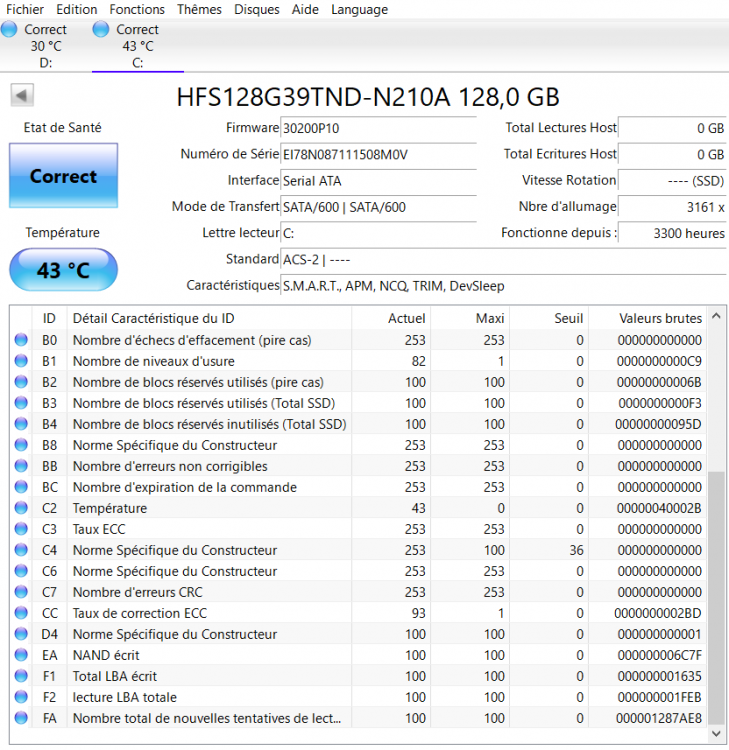Click status orb of row EA NAND écrit
Screen dimensions: 729x750
22,655
